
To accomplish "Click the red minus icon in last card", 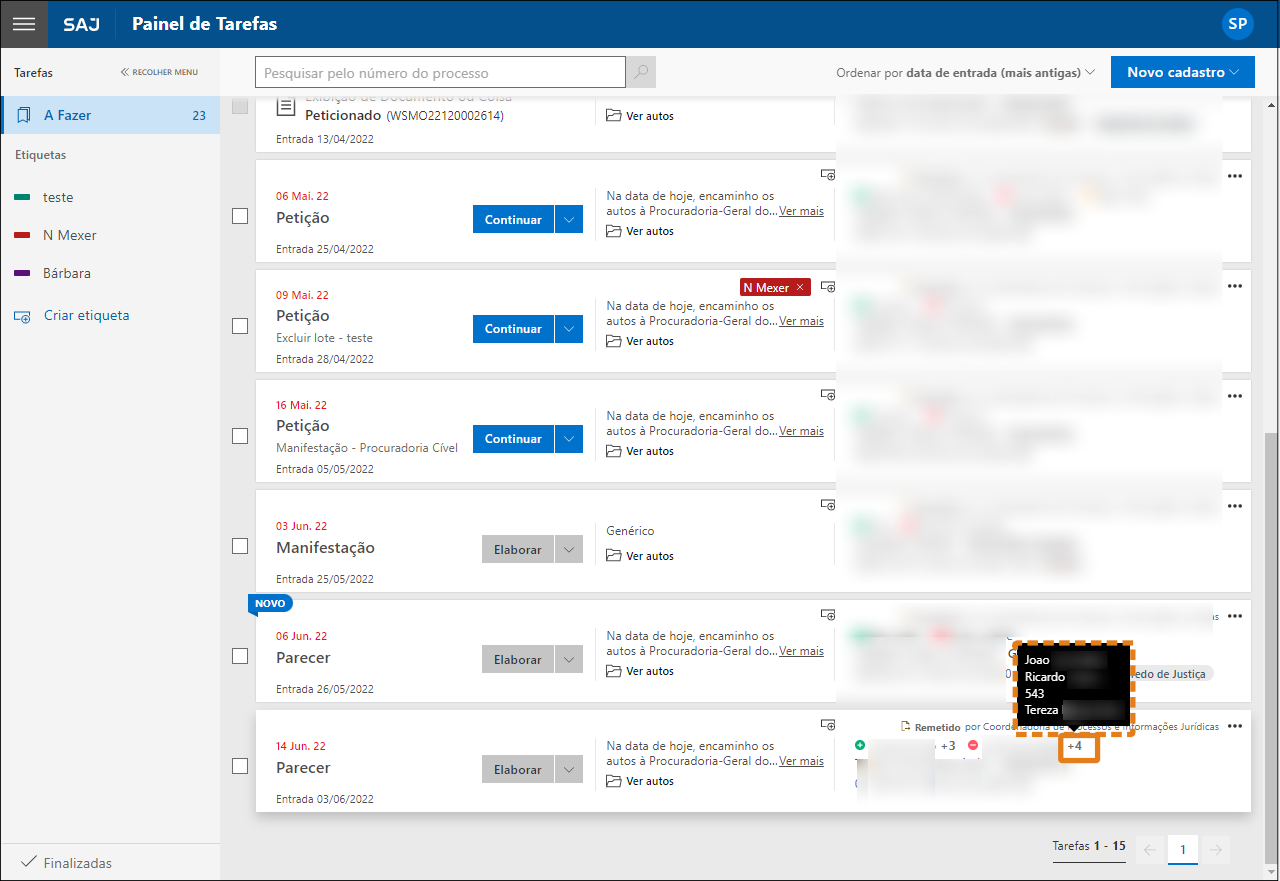I will (x=973, y=746).
